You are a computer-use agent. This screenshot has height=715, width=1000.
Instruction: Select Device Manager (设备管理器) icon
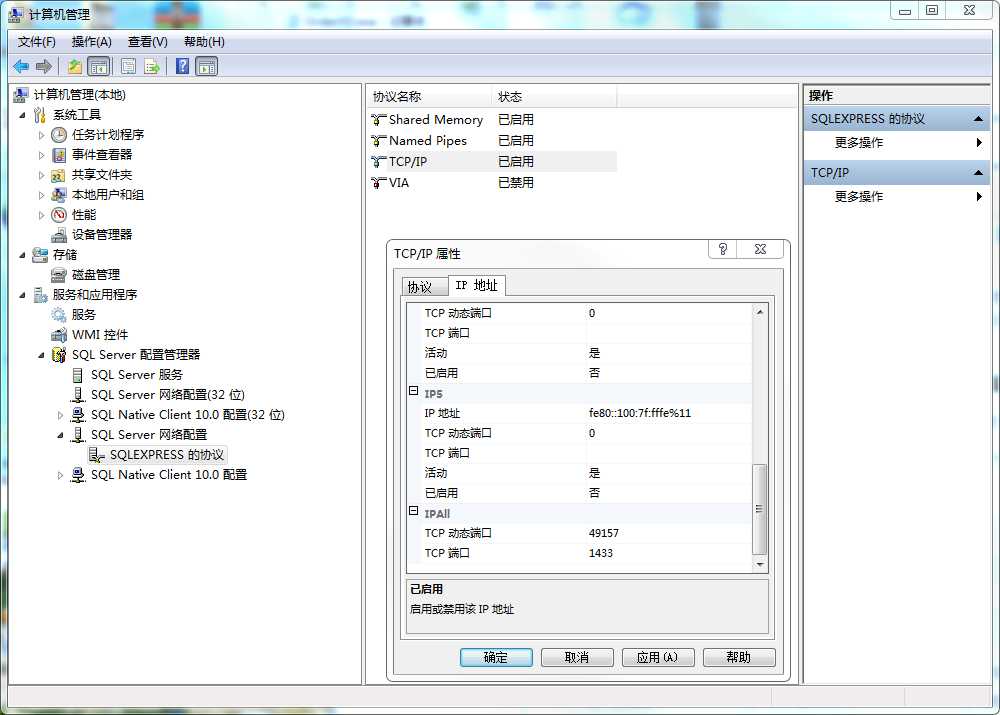click(x=59, y=235)
